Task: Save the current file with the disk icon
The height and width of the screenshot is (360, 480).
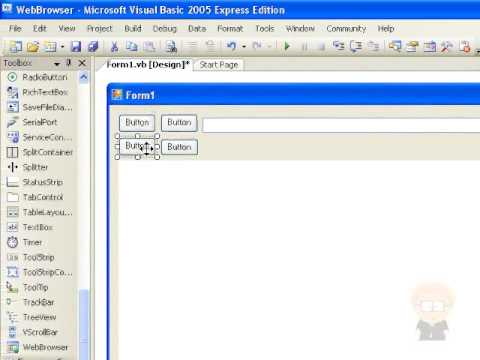Action: click(x=76, y=46)
